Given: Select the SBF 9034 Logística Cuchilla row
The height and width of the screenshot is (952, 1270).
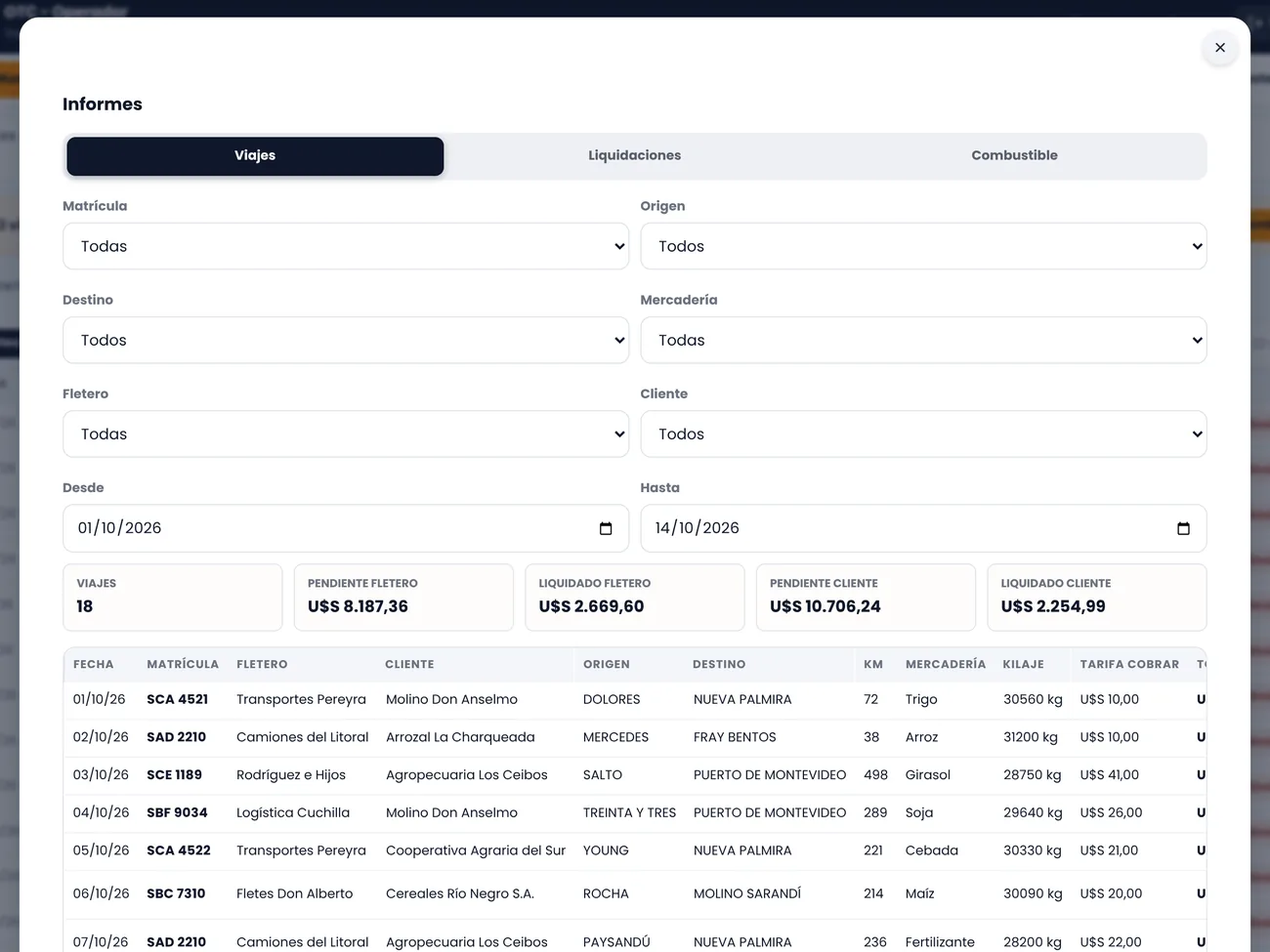Looking at the screenshot, I should 635,812.
